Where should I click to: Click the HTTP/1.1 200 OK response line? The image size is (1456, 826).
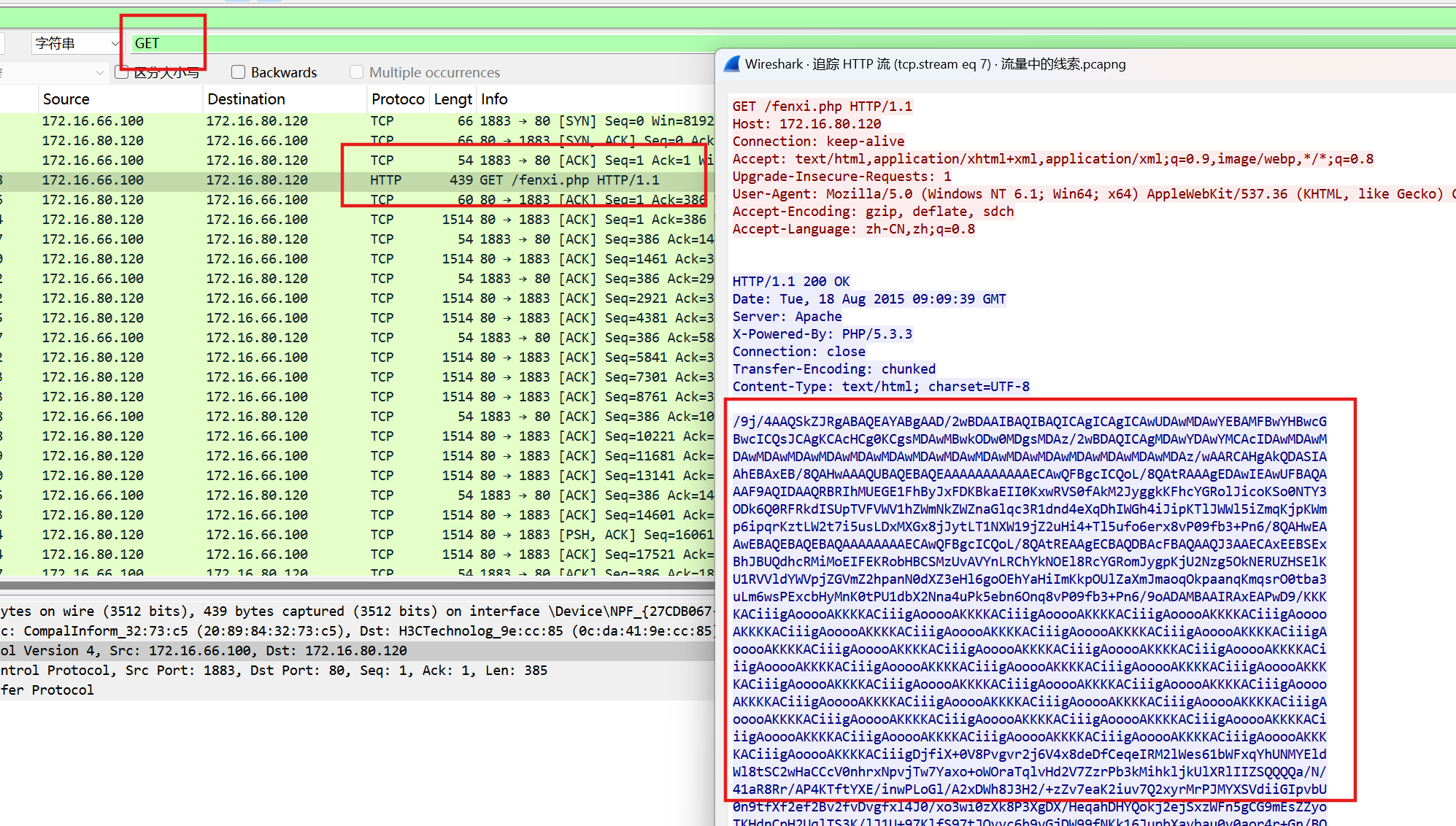[x=791, y=282]
